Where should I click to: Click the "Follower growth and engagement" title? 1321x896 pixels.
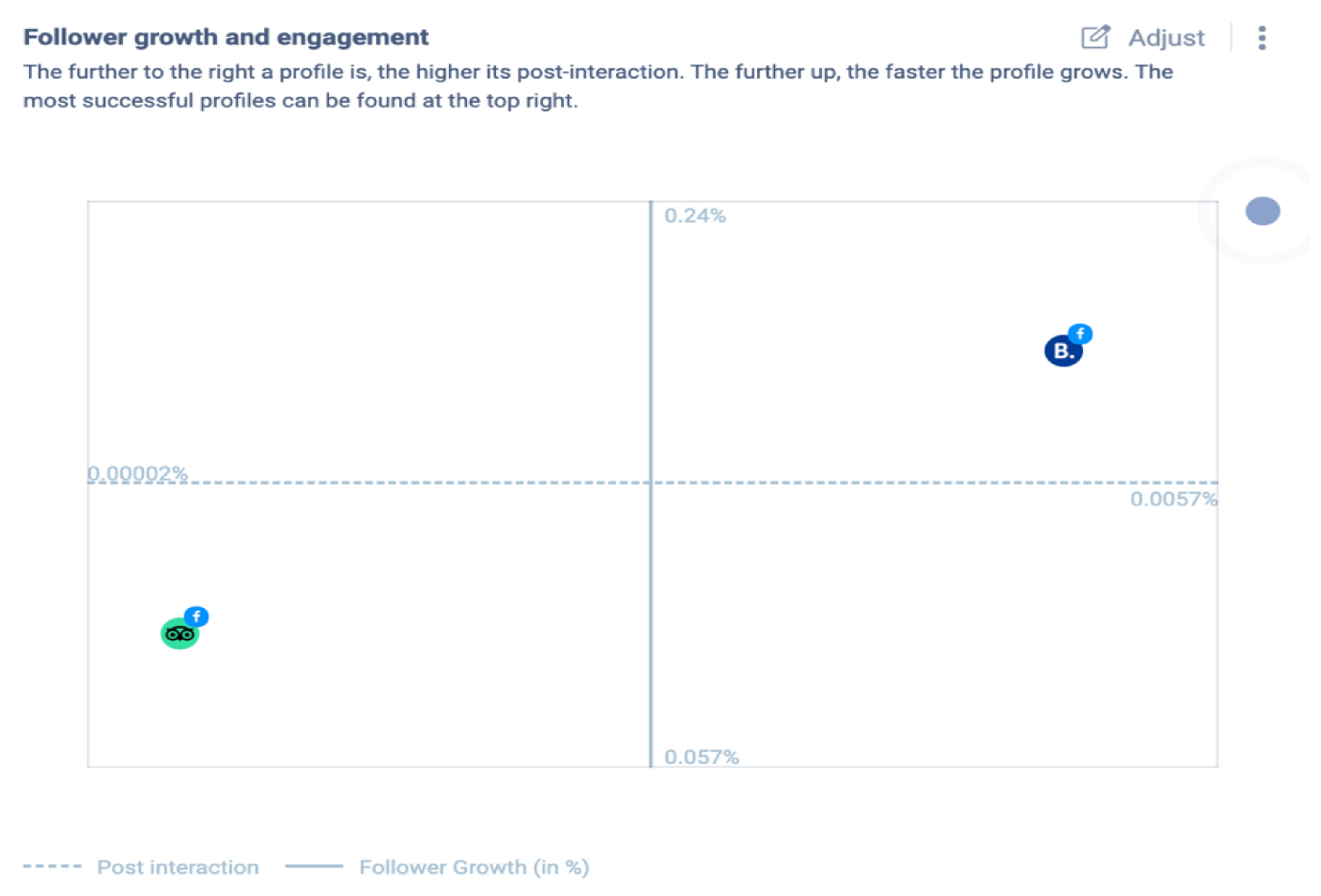click(x=226, y=38)
